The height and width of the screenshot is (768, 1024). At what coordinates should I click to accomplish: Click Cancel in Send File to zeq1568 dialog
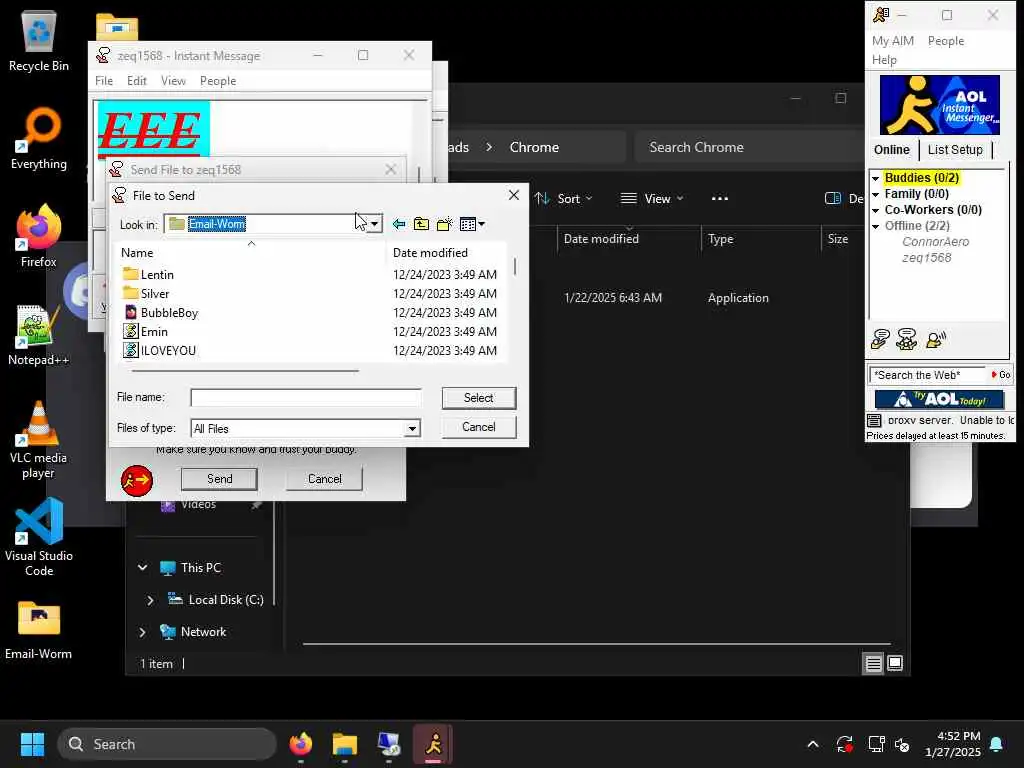coord(325,479)
